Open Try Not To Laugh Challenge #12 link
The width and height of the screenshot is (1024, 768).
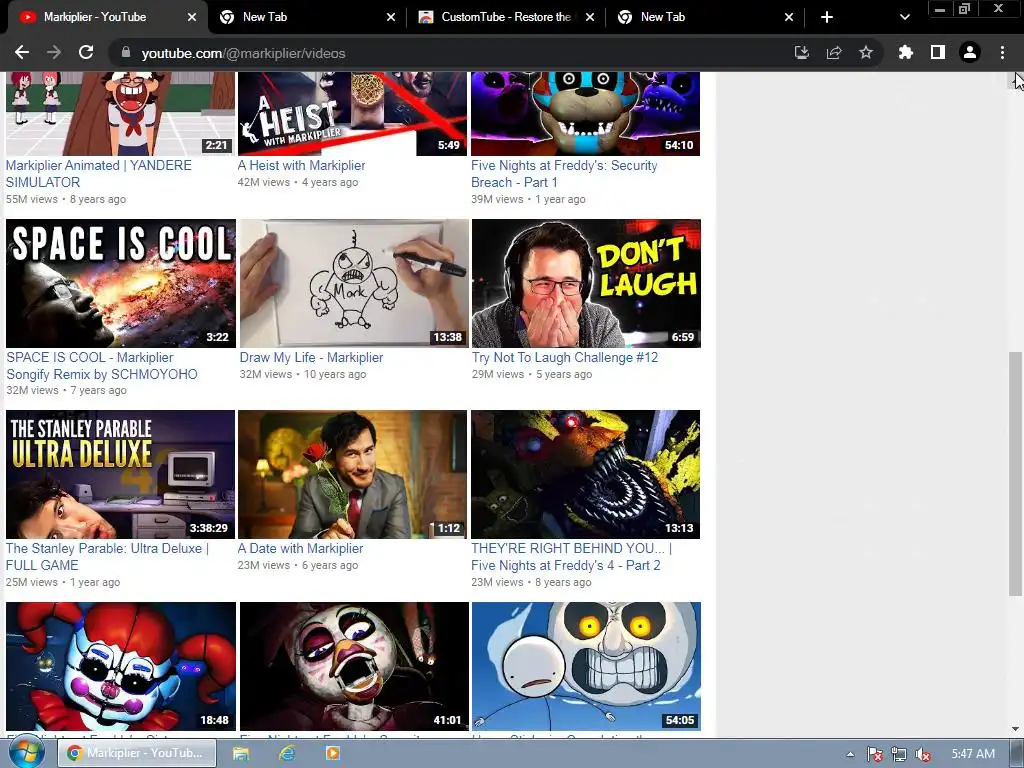coord(565,357)
